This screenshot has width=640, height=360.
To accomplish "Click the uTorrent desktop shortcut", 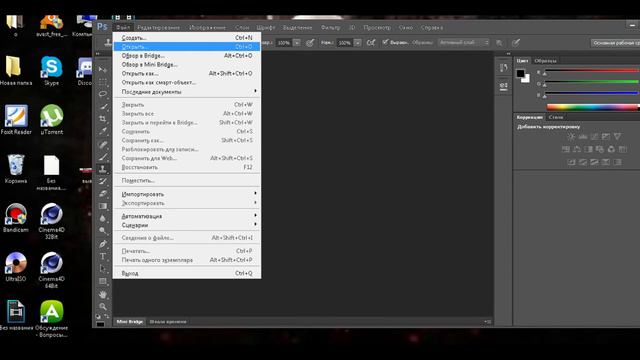I will [x=51, y=120].
